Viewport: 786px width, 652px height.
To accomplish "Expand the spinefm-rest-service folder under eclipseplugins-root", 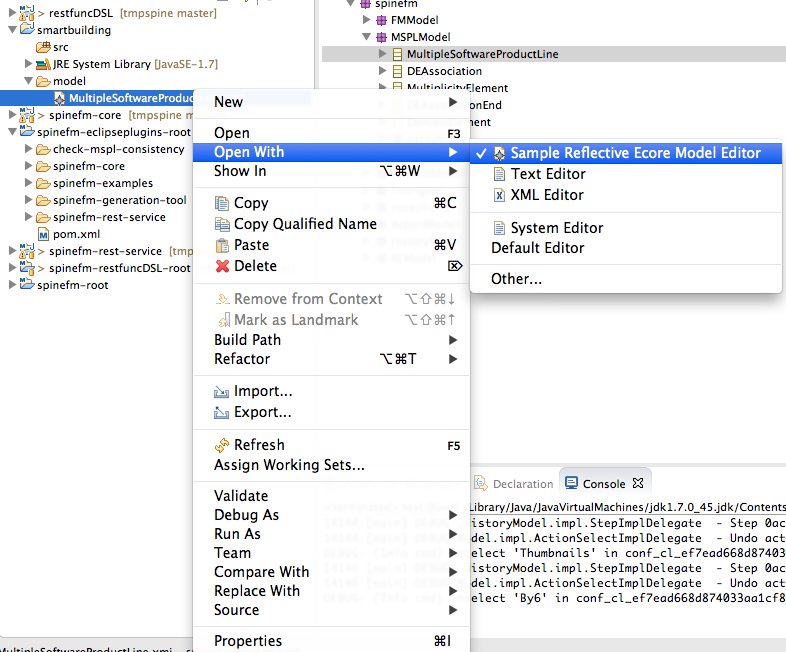I will click(x=28, y=217).
